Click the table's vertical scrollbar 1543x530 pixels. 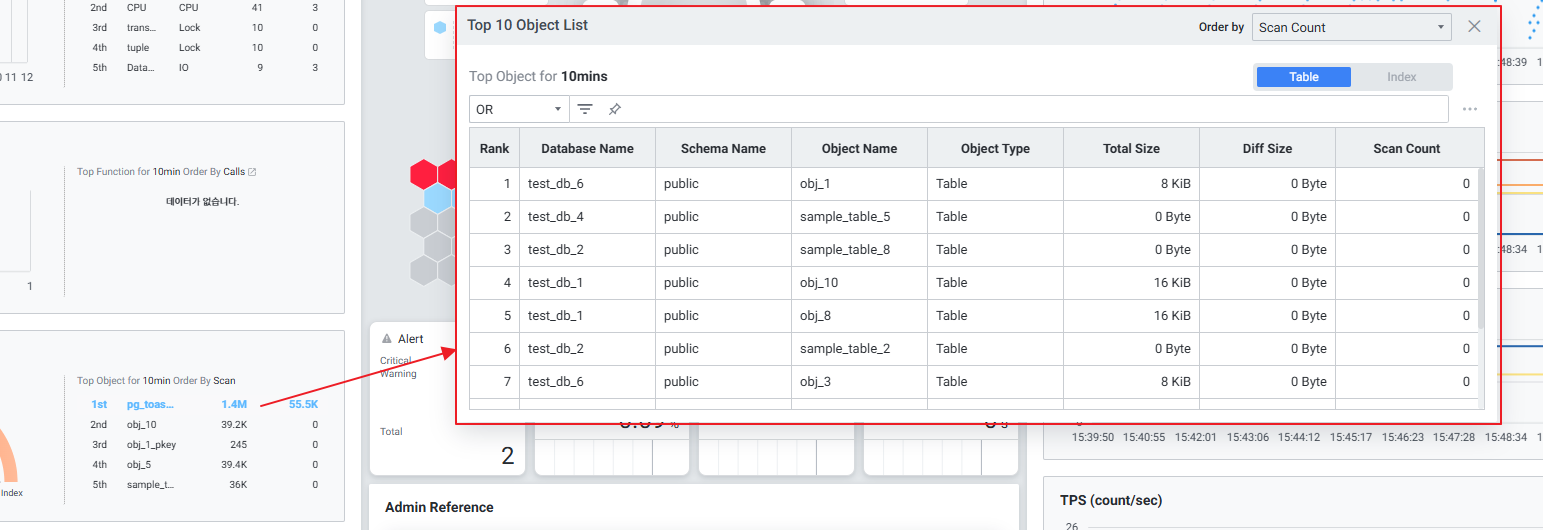click(x=1480, y=245)
